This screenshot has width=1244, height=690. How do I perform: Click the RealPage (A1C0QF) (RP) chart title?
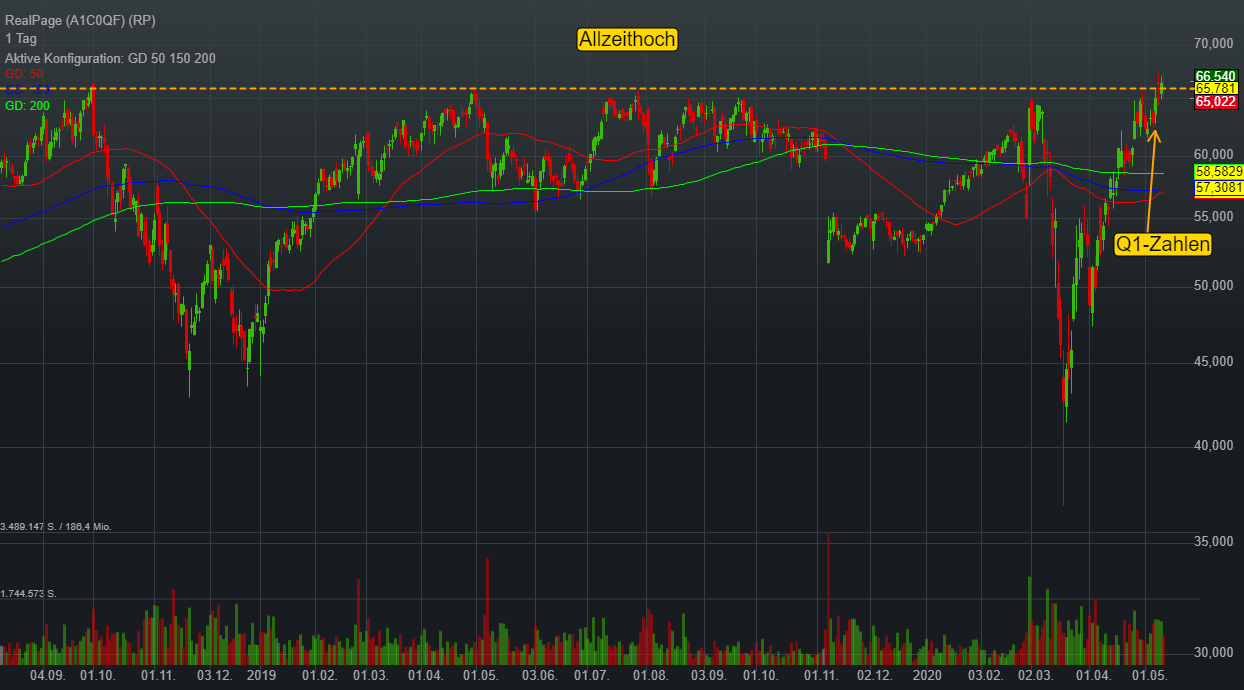[x=79, y=21]
